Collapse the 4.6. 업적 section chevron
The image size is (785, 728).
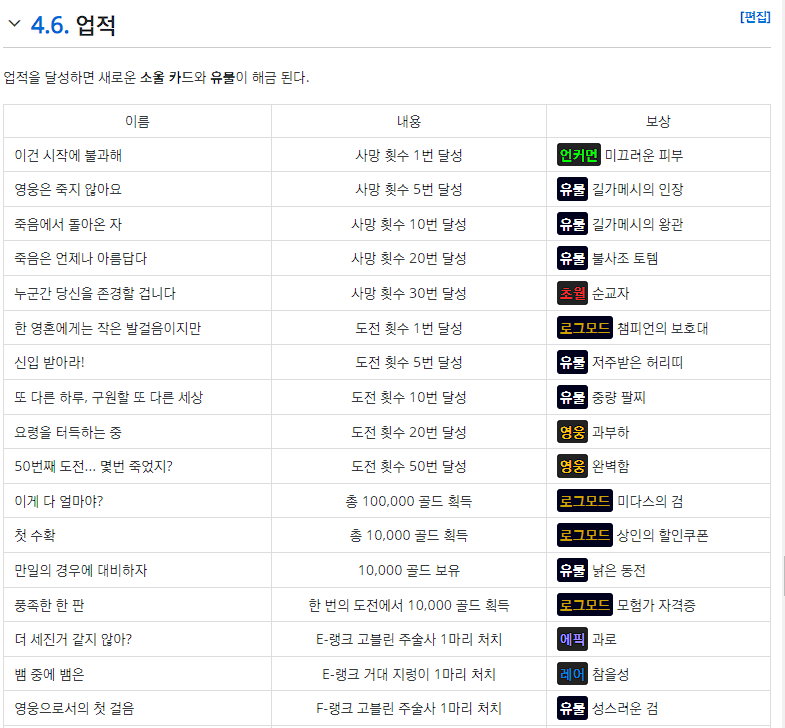(15, 24)
